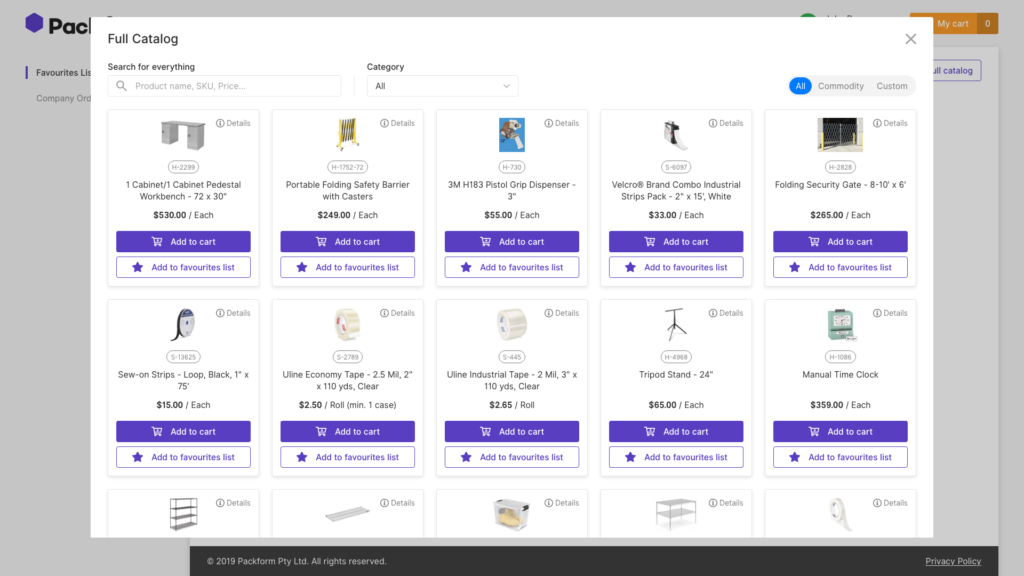1024x576 pixels.
Task: Add Folding Security Gate to cart
Action: coord(840,242)
